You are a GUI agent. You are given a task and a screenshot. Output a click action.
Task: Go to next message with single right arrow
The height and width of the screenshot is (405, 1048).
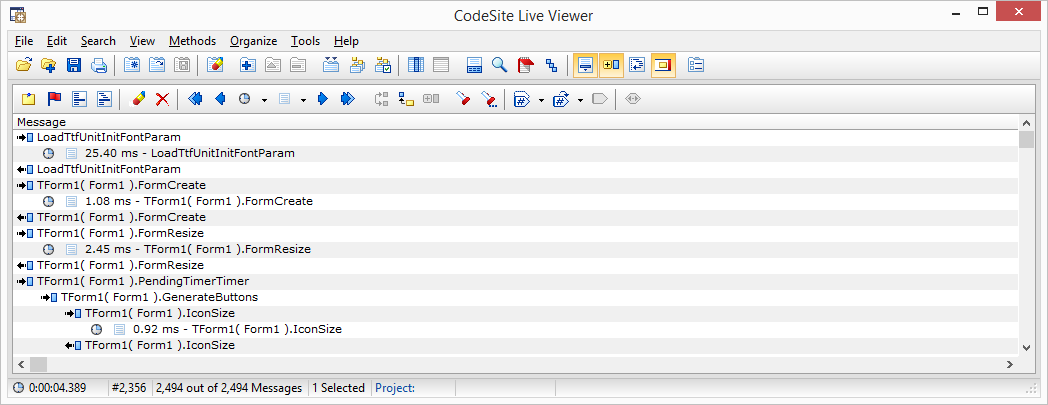(323, 99)
